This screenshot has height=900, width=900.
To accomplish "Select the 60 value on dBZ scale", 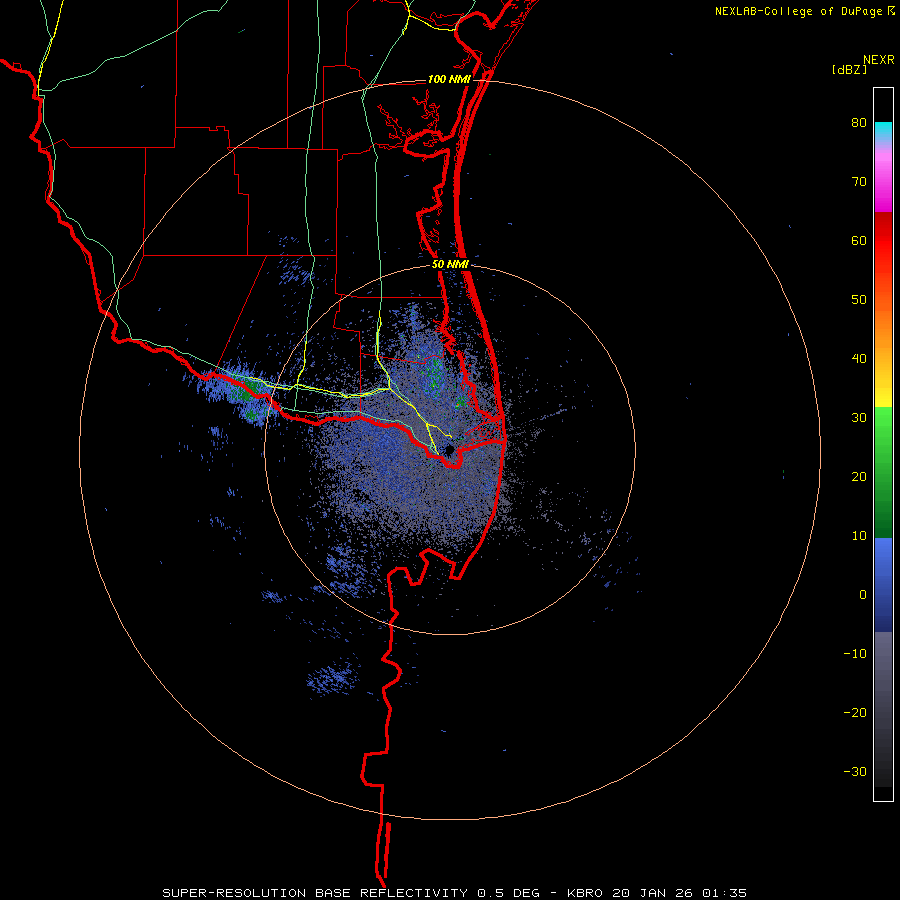I will coord(859,240).
